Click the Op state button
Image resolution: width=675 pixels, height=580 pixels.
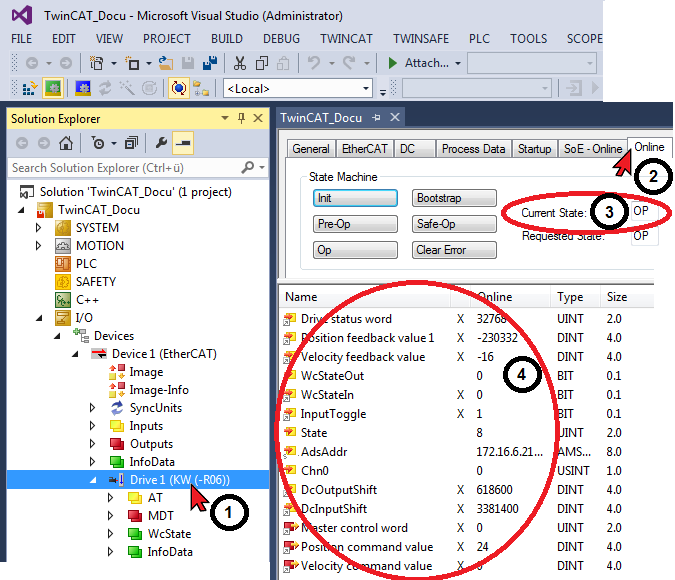click(x=355, y=250)
